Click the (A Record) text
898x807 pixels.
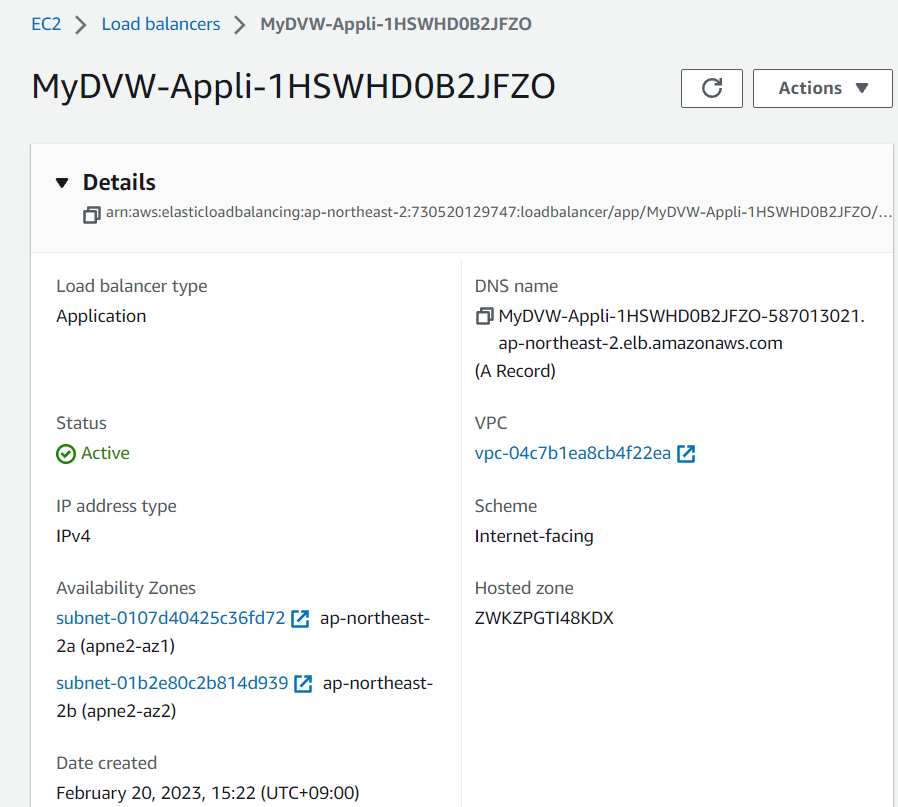[515, 371]
